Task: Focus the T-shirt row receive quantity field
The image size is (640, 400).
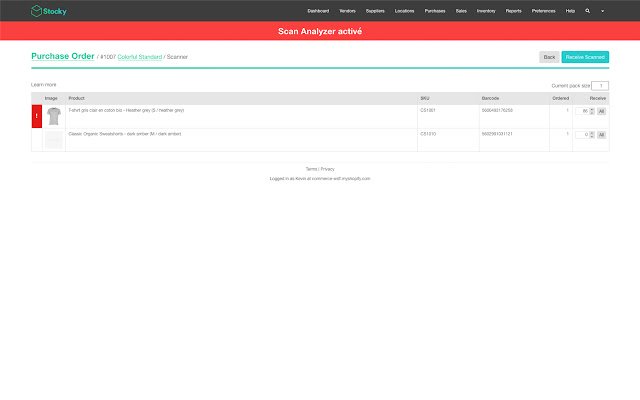Action: click(582, 111)
